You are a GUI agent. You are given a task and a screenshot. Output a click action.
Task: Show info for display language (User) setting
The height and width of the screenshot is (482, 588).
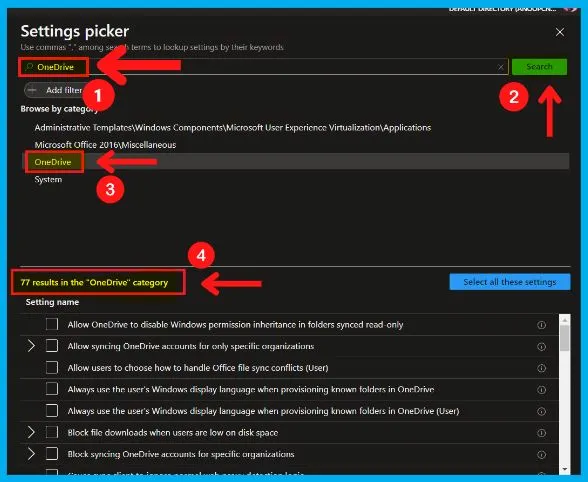click(541, 411)
